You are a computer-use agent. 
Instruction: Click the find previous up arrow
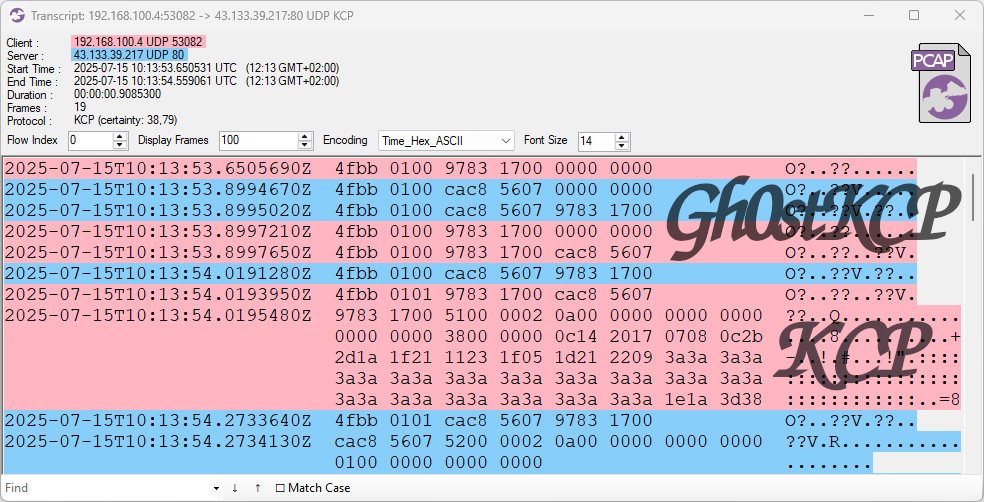[257, 488]
